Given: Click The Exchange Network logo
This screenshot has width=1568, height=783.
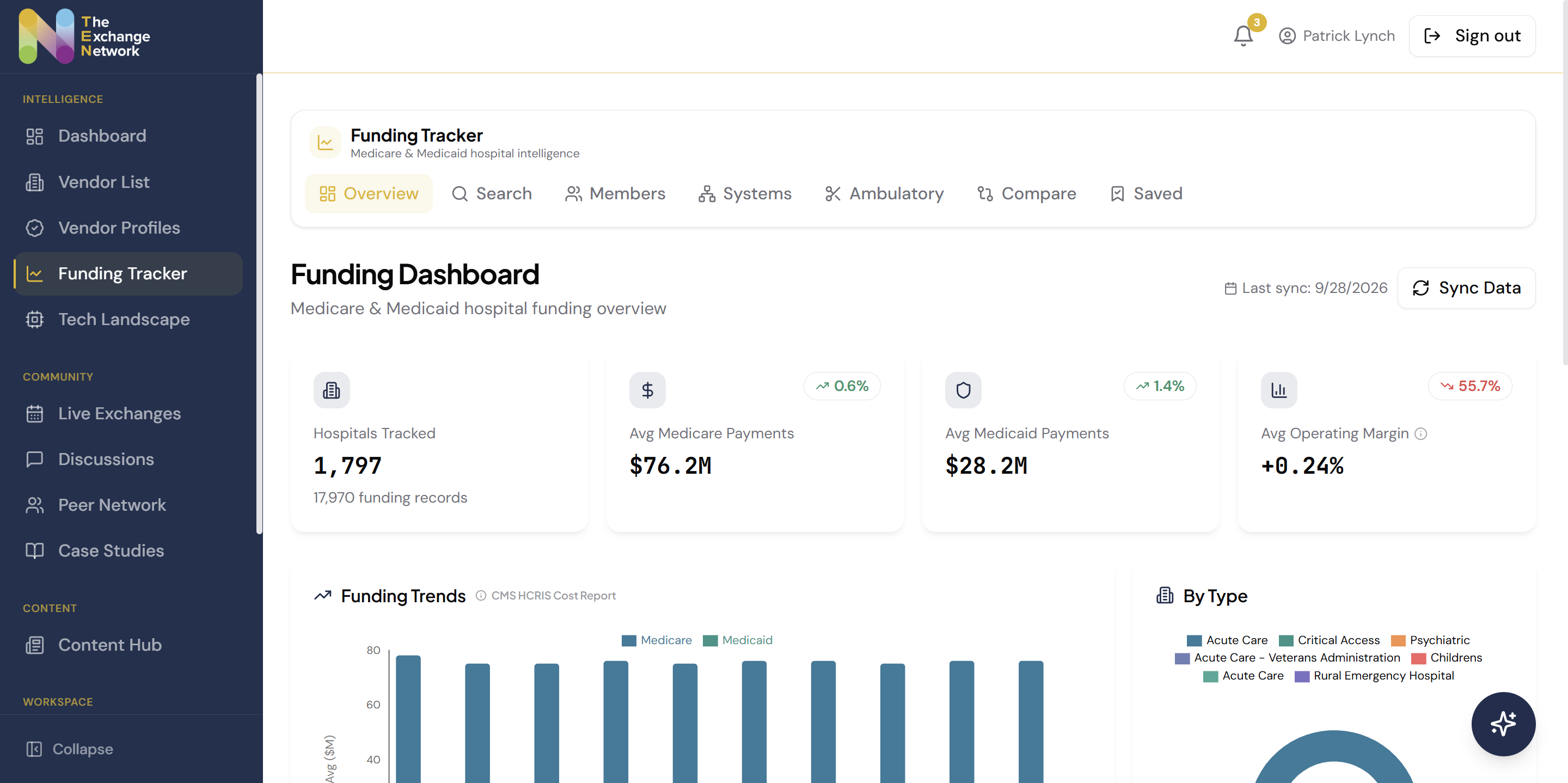Looking at the screenshot, I should point(84,36).
